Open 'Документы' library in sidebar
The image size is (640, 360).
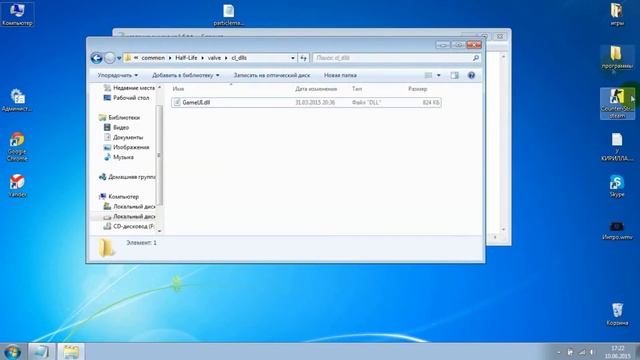tap(124, 137)
